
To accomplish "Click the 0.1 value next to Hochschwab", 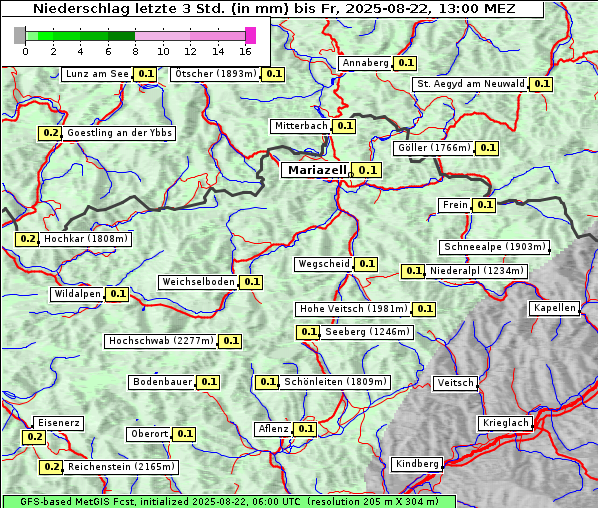I will (230, 341).
